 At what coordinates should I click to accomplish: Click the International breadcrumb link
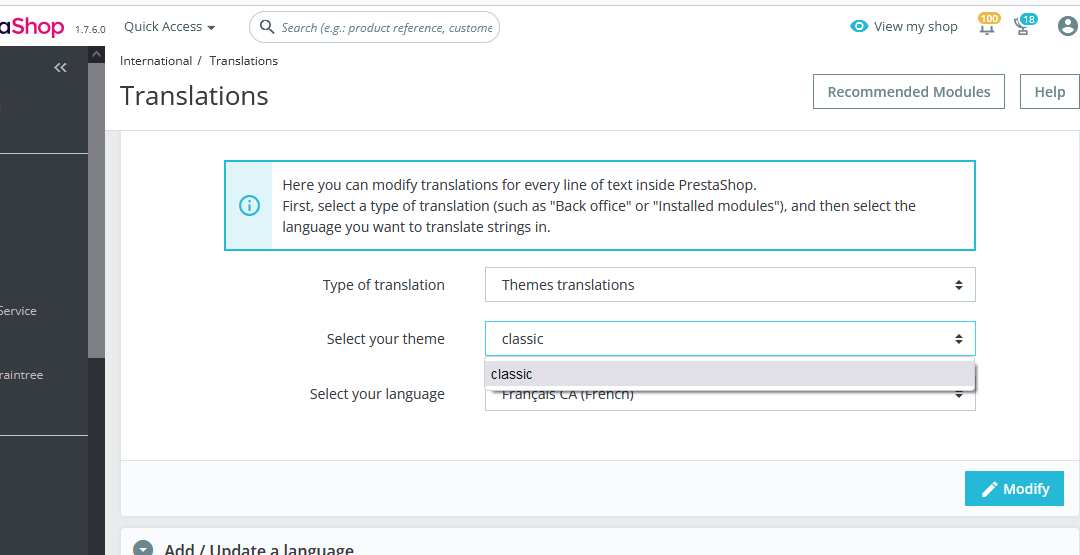156,61
